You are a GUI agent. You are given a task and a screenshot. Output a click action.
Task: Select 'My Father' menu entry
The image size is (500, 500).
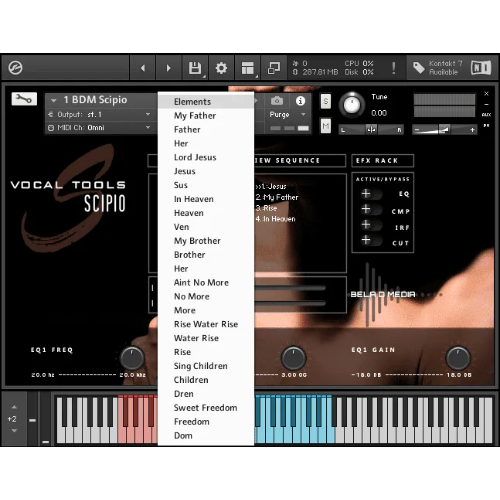pos(206,116)
